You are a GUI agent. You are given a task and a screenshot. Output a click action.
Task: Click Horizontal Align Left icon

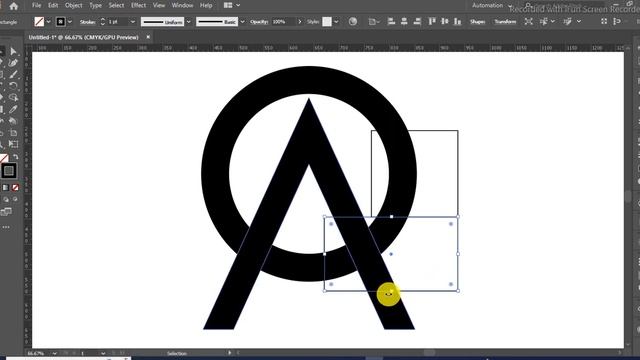391,22
